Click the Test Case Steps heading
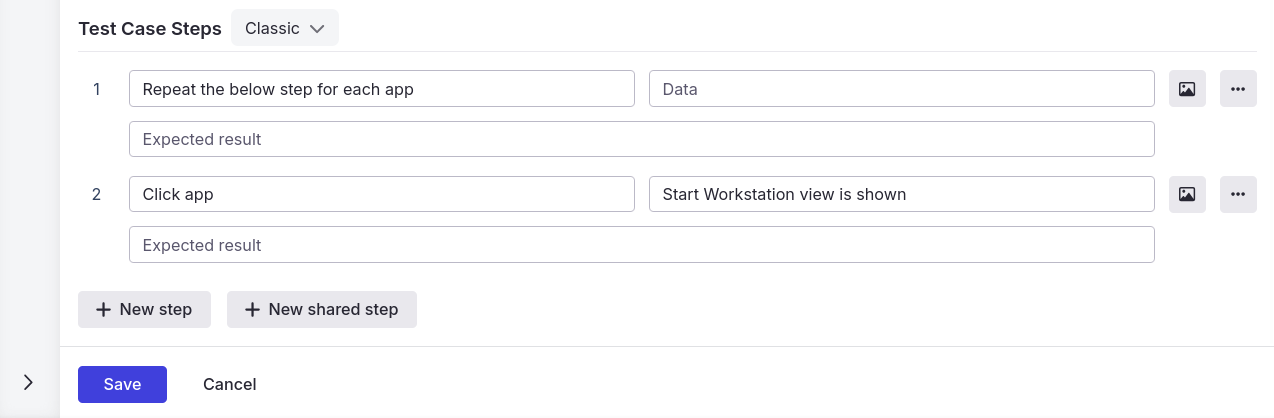The height and width of the screenshot is (418, 1274). [150, 29]
